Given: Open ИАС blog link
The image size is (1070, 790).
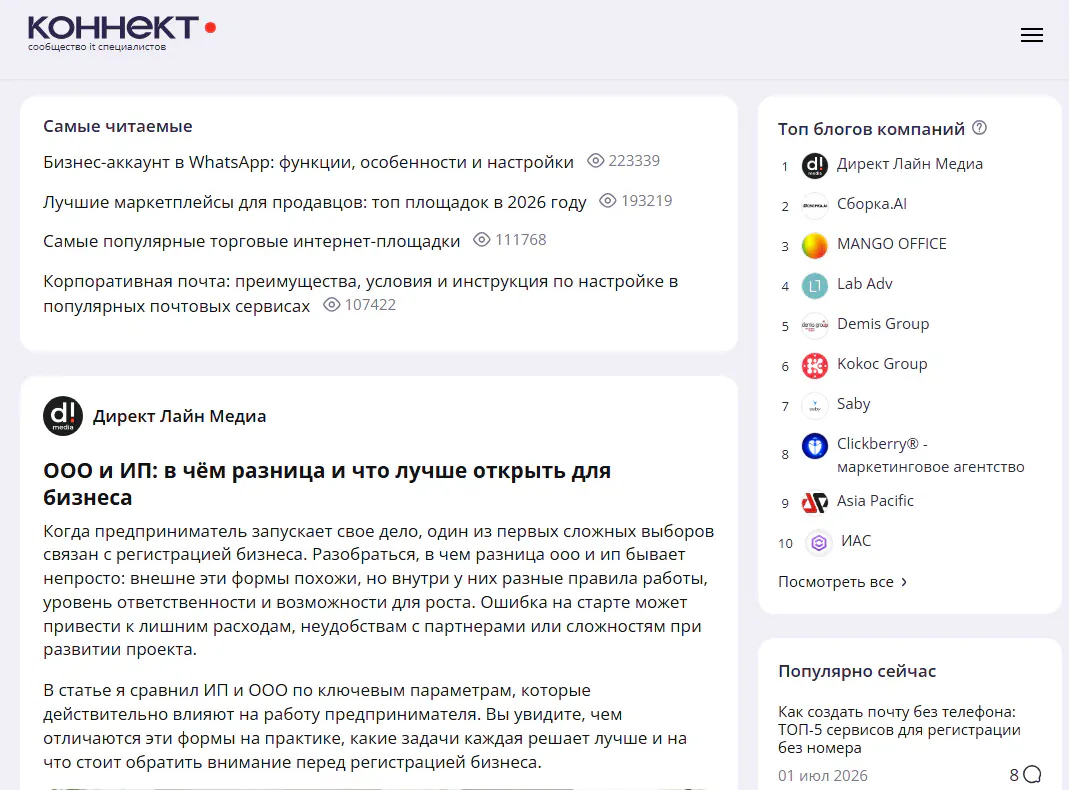Looking at the screenshot, I should click(x=856, y=541).
